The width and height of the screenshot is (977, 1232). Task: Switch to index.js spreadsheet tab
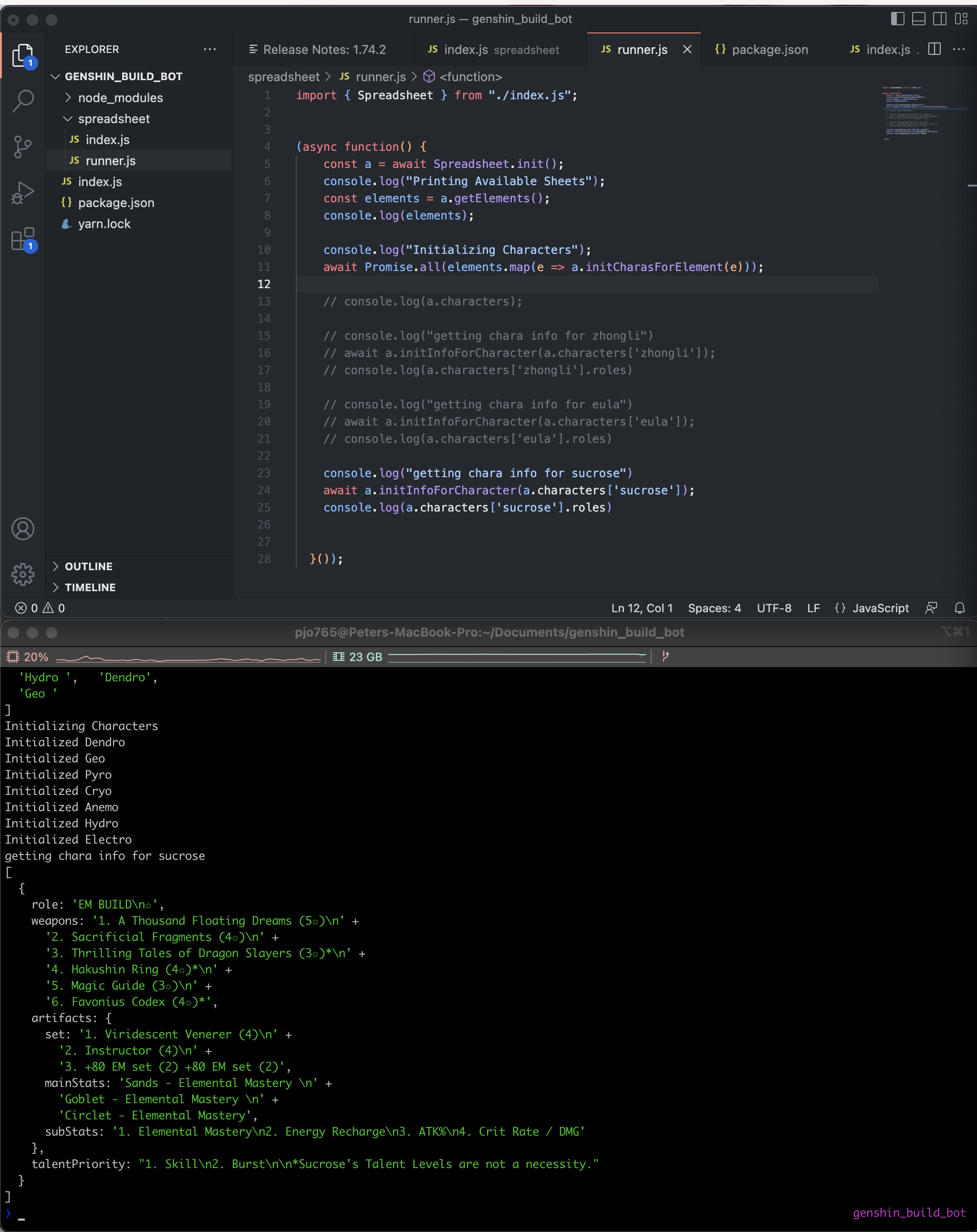pos(494,49)
